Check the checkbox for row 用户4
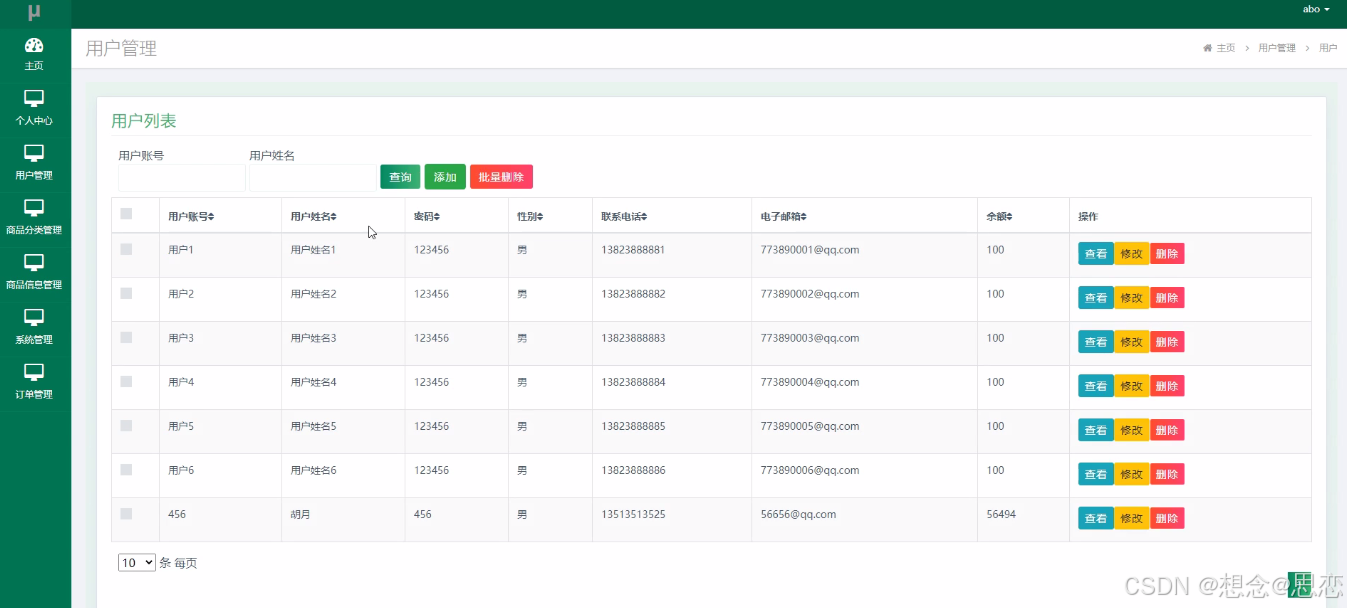 [x=126, y=381]
